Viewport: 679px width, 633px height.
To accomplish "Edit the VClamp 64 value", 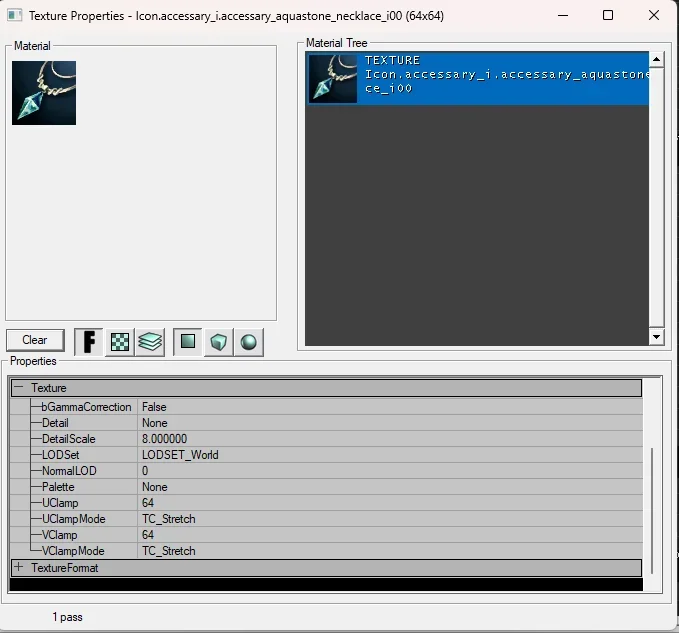I will coord(390,535).
